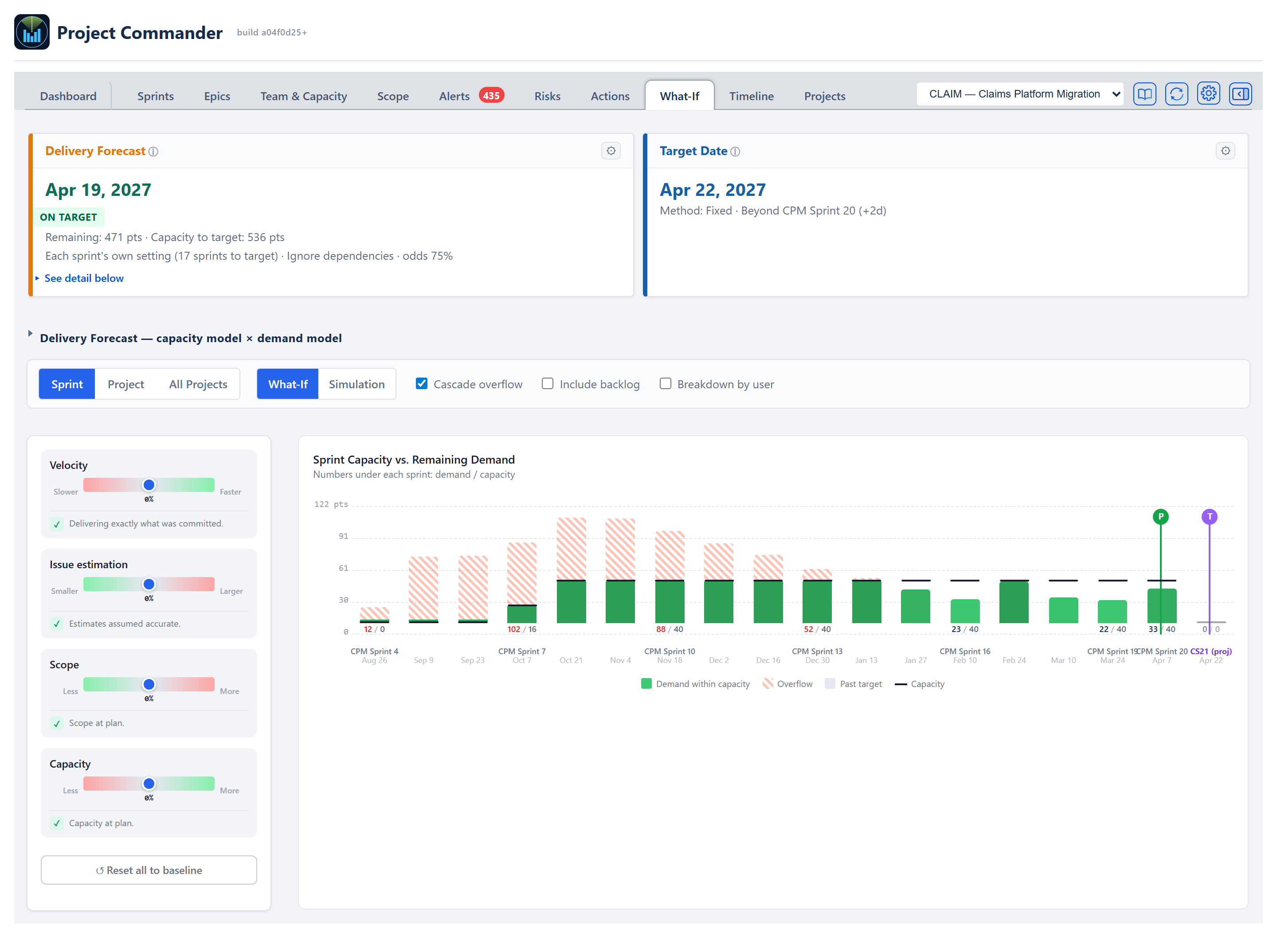Toggle the Cascade overflow checkbox
The height and width of the screenshot is (952, 1277).
coord(421,384)
